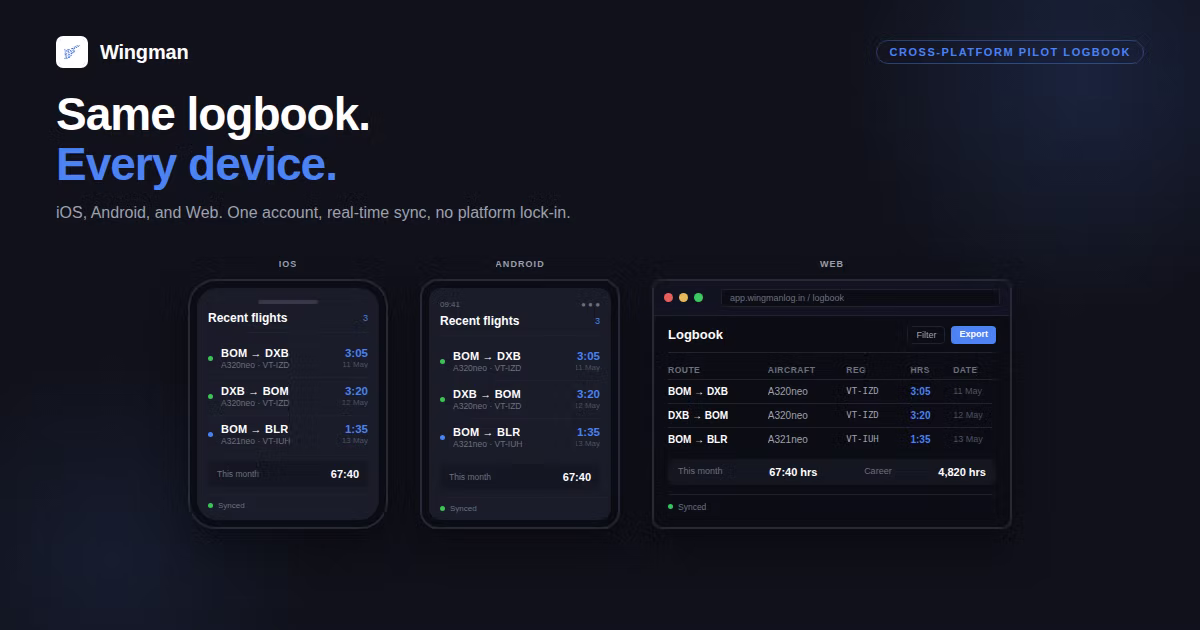Open BOM → DXB flight on iOS mockup
This screenshot has width=1200, height=630.
pyautogui.click(x=288, y=358)
